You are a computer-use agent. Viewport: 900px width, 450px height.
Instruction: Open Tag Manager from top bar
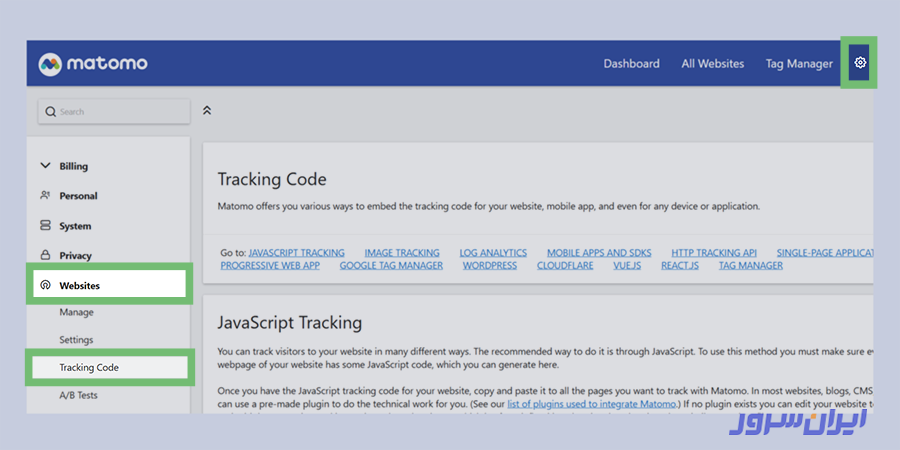click(799, 64)
